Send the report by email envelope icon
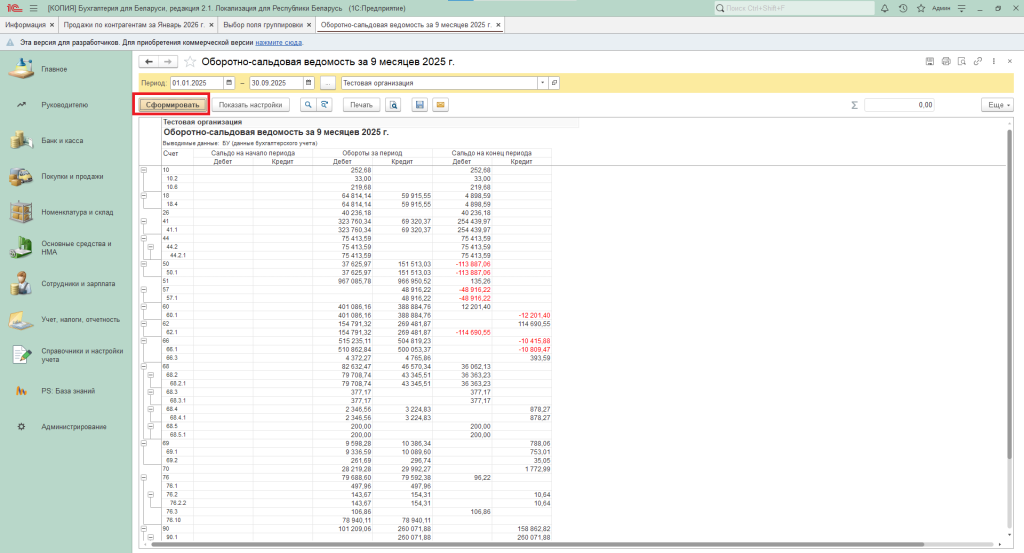 tap(440, 104)
